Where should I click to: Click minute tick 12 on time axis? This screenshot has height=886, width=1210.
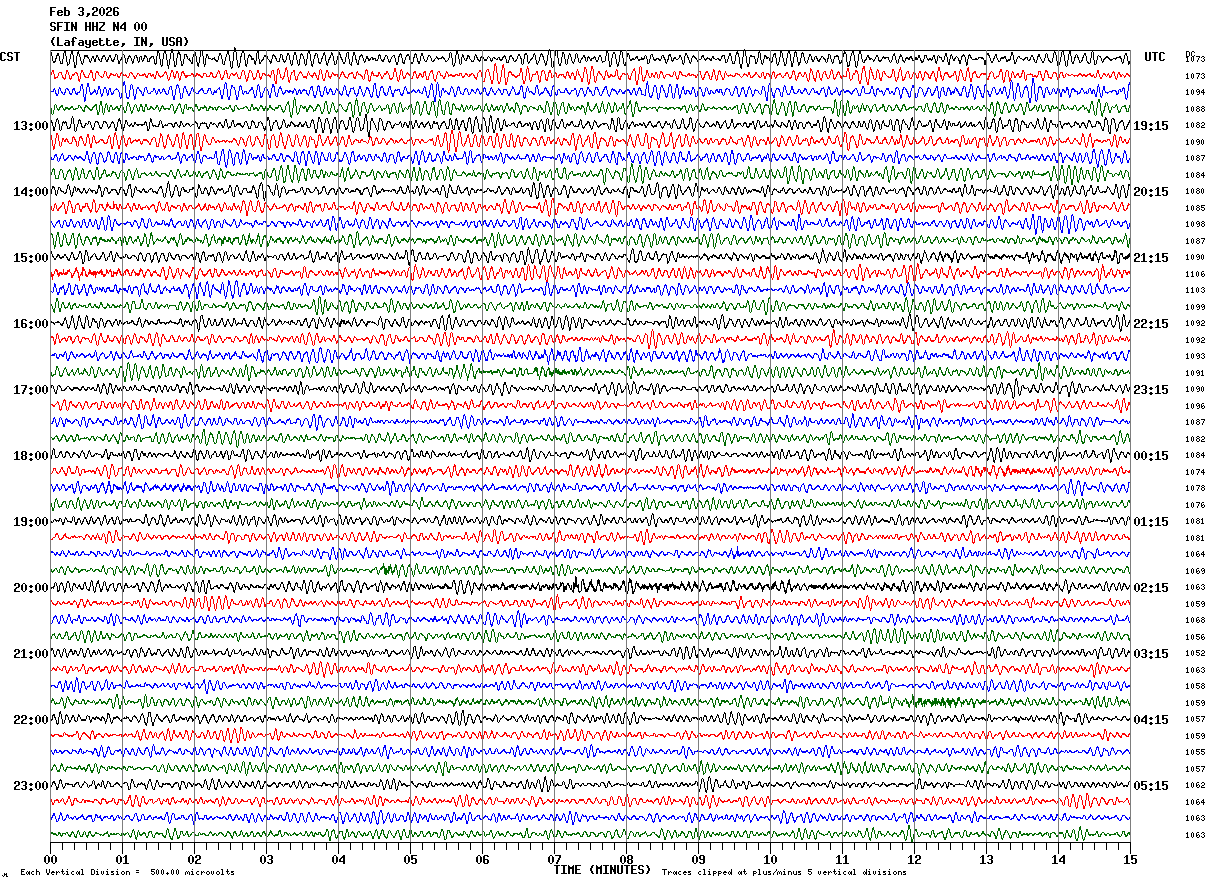tap(914, 859)
